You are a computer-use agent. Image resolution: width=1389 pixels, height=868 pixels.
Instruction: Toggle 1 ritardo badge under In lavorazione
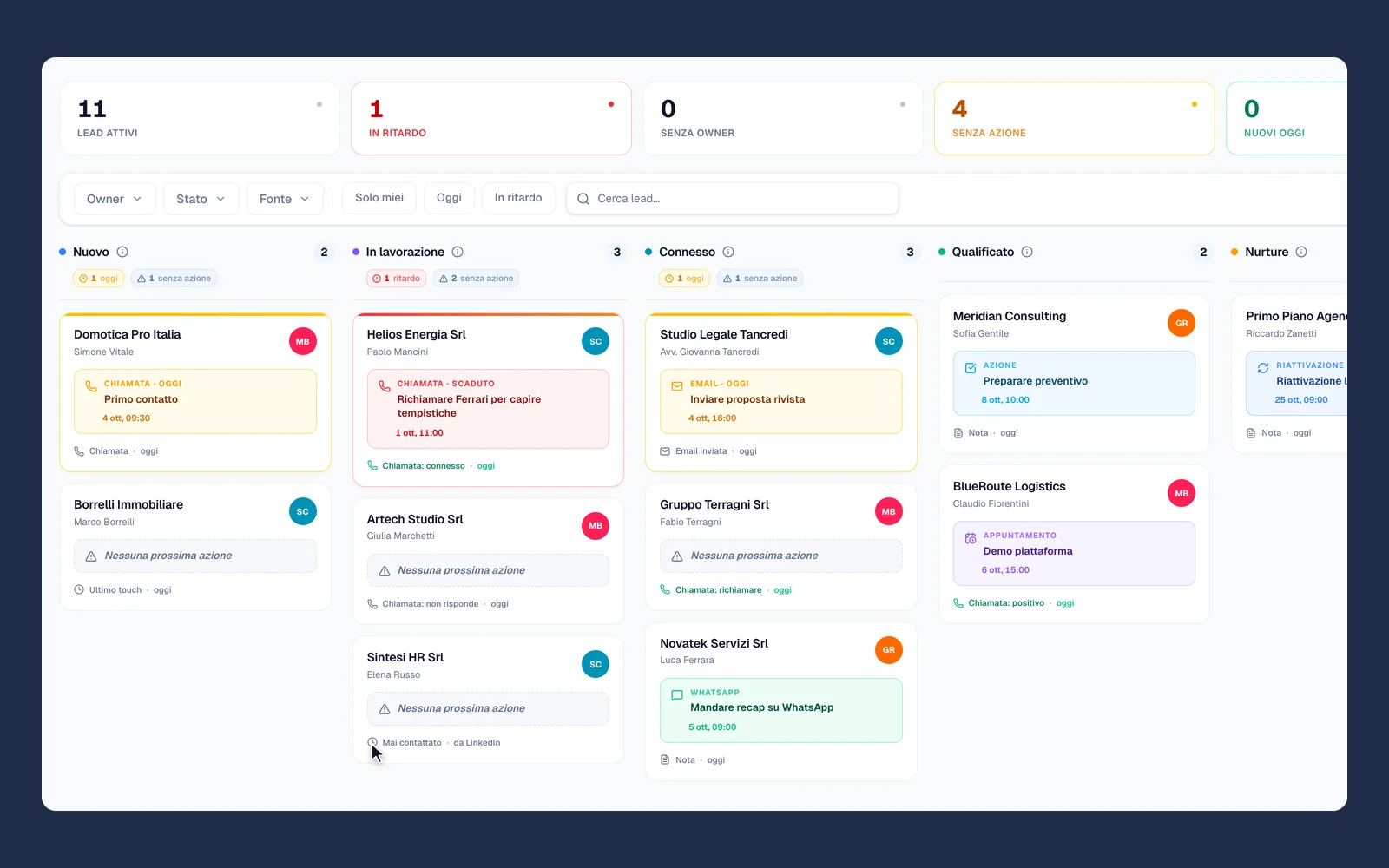(396, 279)
